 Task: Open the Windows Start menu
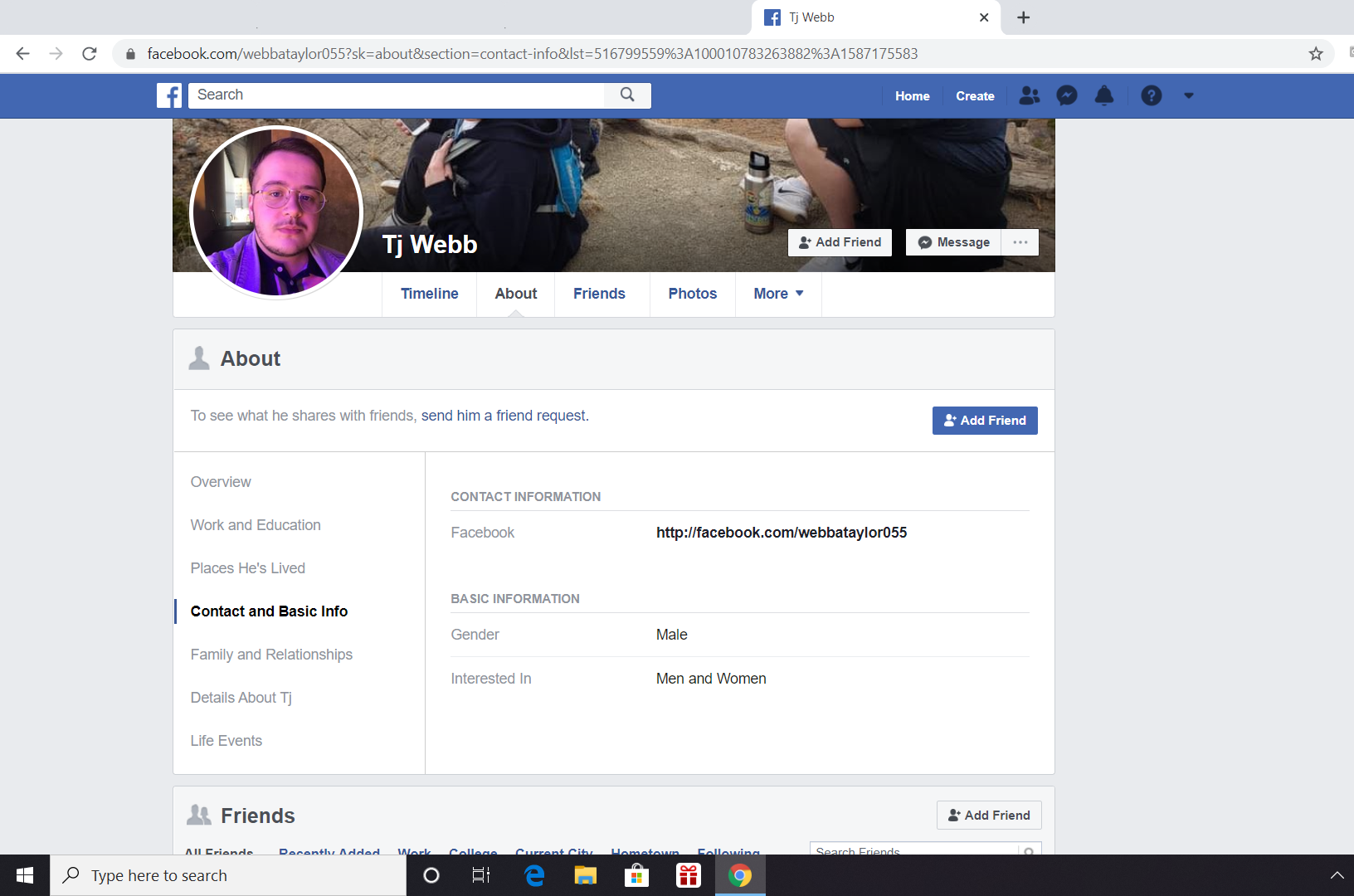25,875
